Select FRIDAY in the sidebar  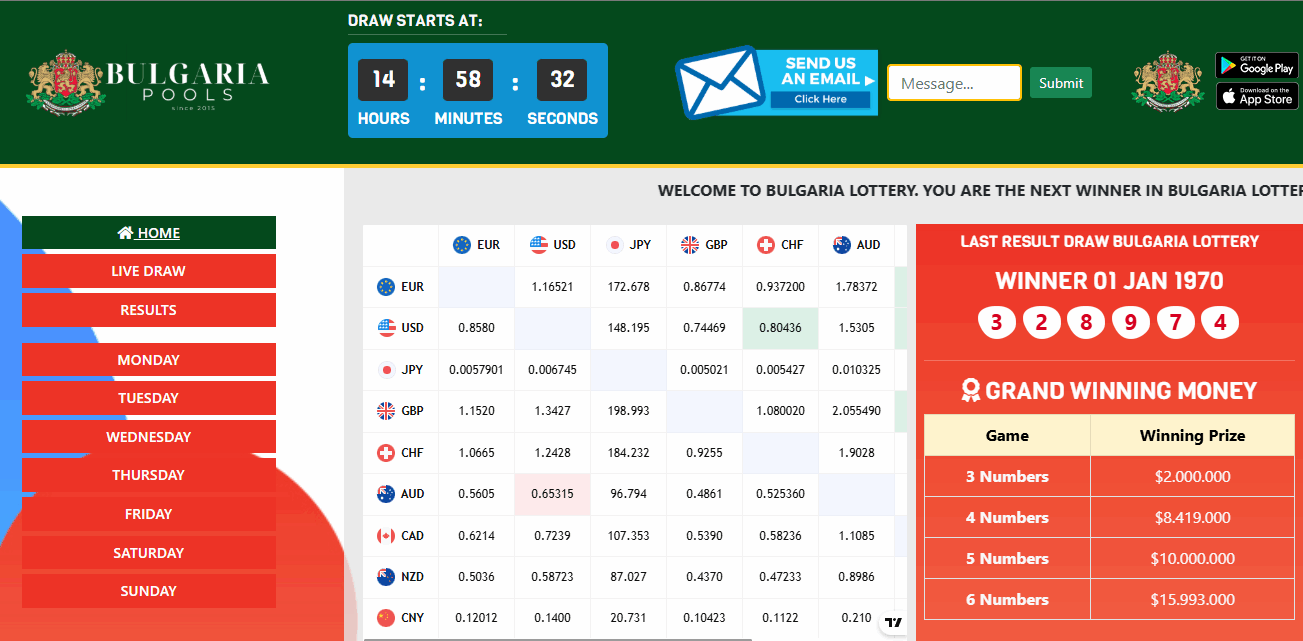pos(149,514)
